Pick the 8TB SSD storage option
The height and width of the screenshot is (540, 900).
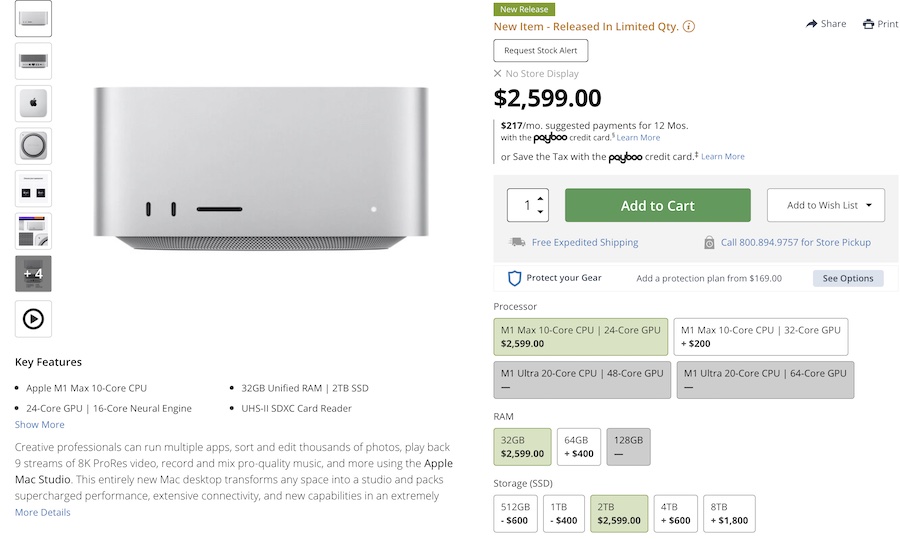[726, 513]
